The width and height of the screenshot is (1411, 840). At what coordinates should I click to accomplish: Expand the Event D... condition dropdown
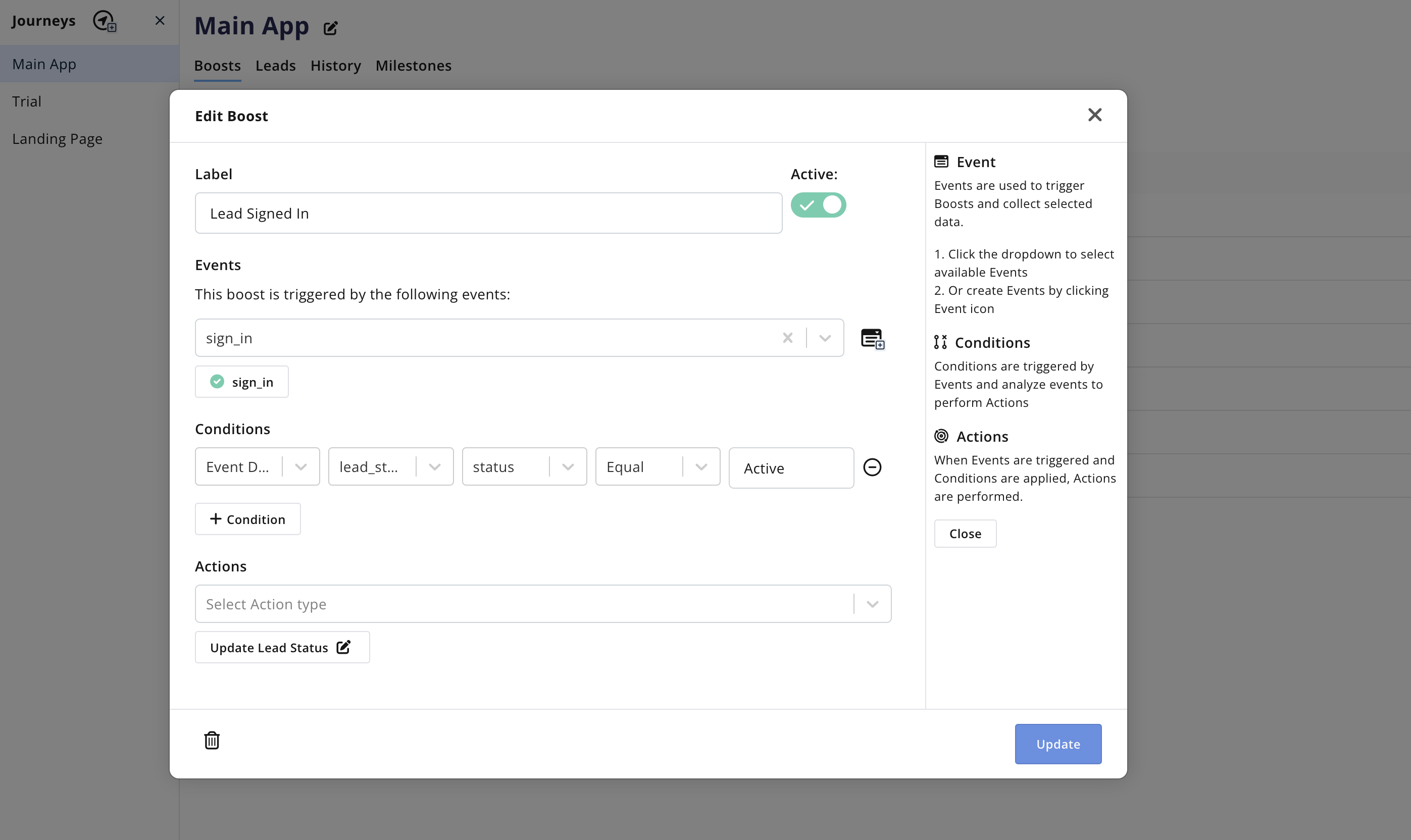(301, 467)
